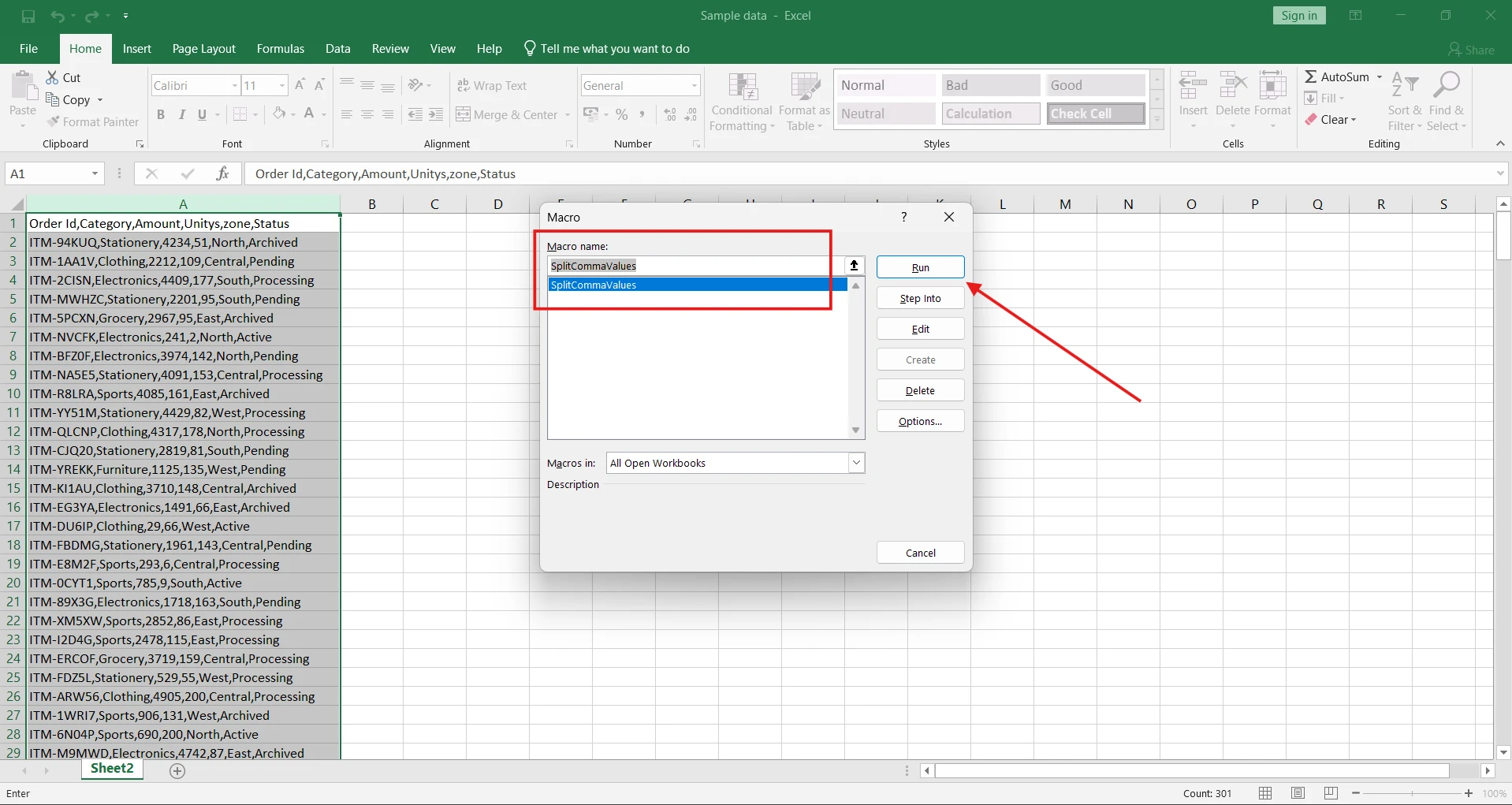1512x805 pixels.
Task: Click the collapse dialog arrow beside macro name
Action: [854, 266]
